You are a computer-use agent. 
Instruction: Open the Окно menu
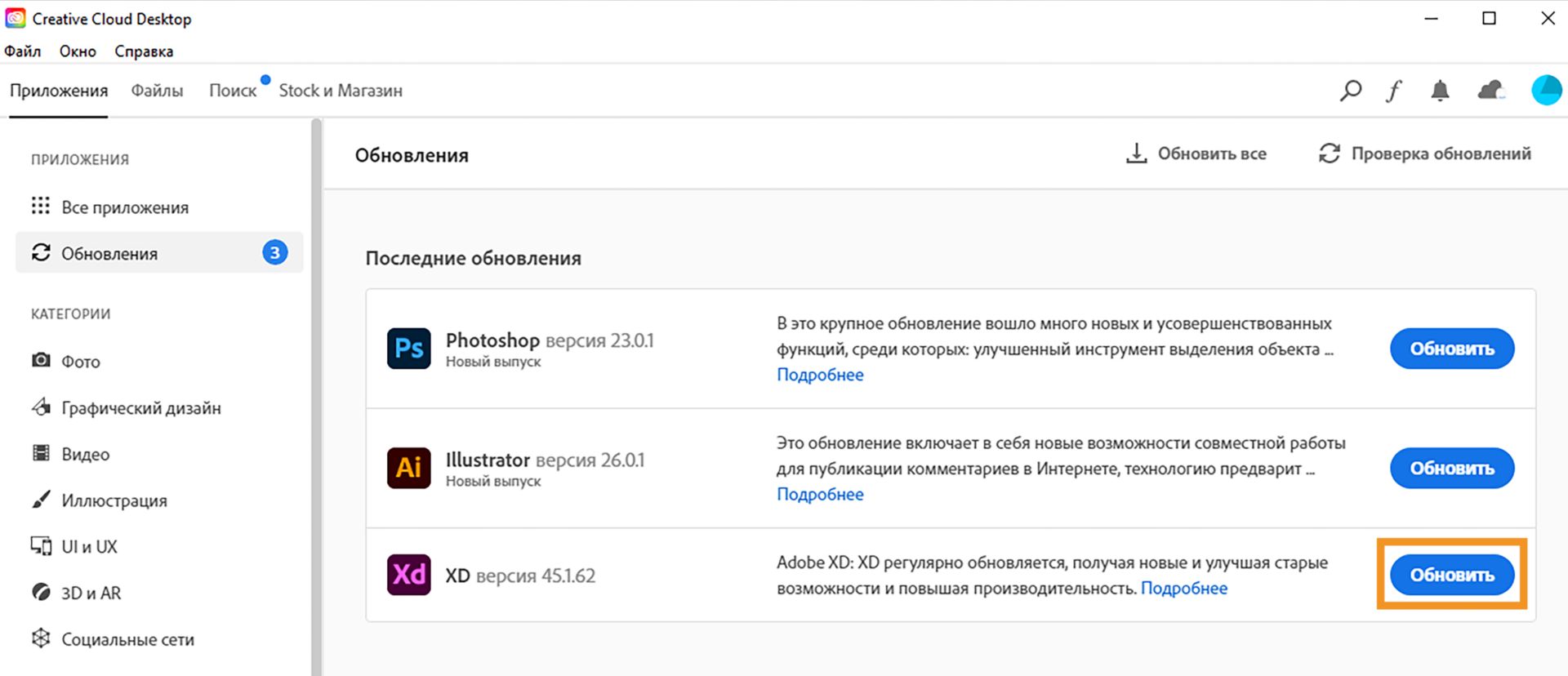point(78,51)
